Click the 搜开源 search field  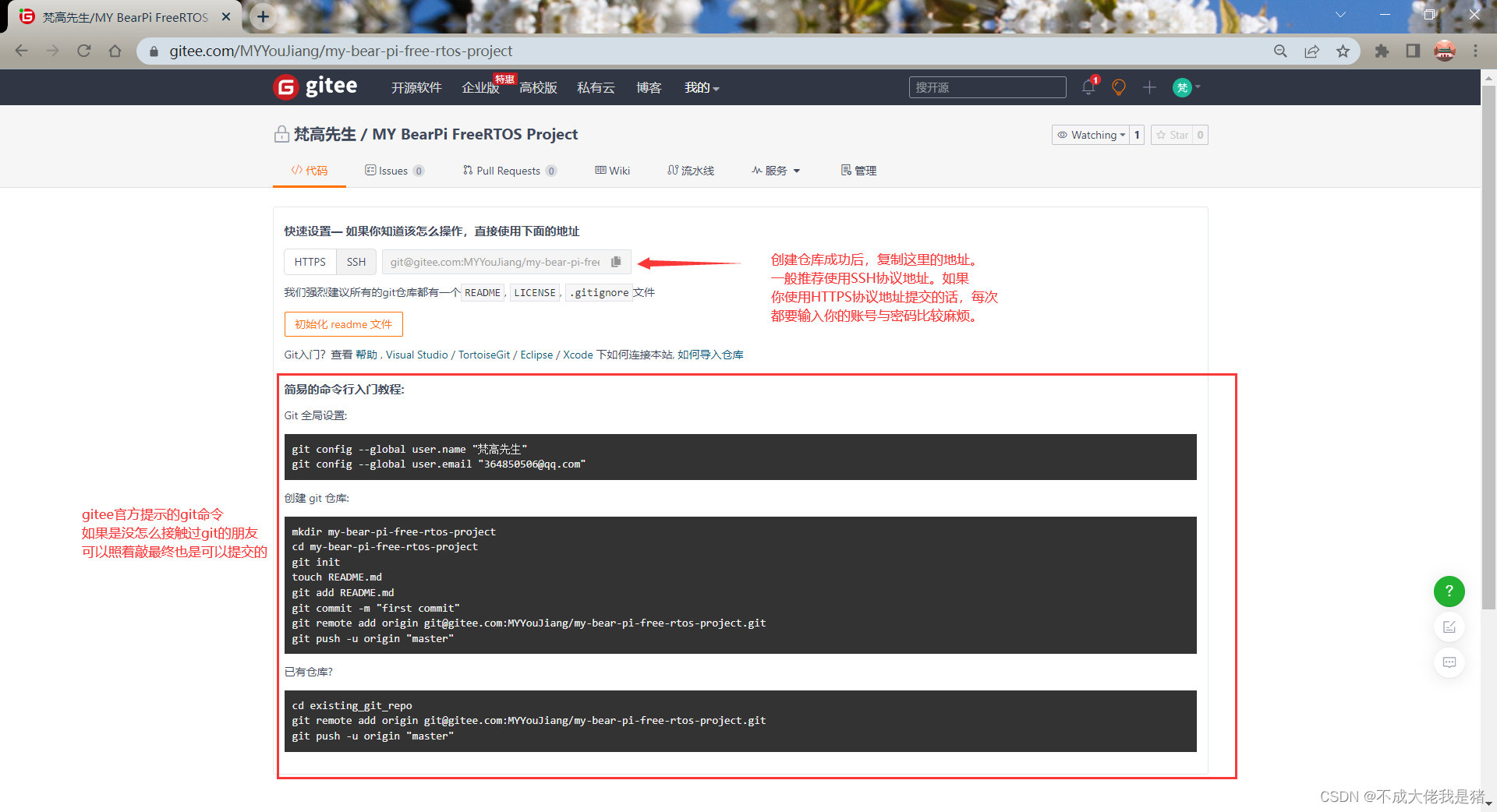point(987,87)
